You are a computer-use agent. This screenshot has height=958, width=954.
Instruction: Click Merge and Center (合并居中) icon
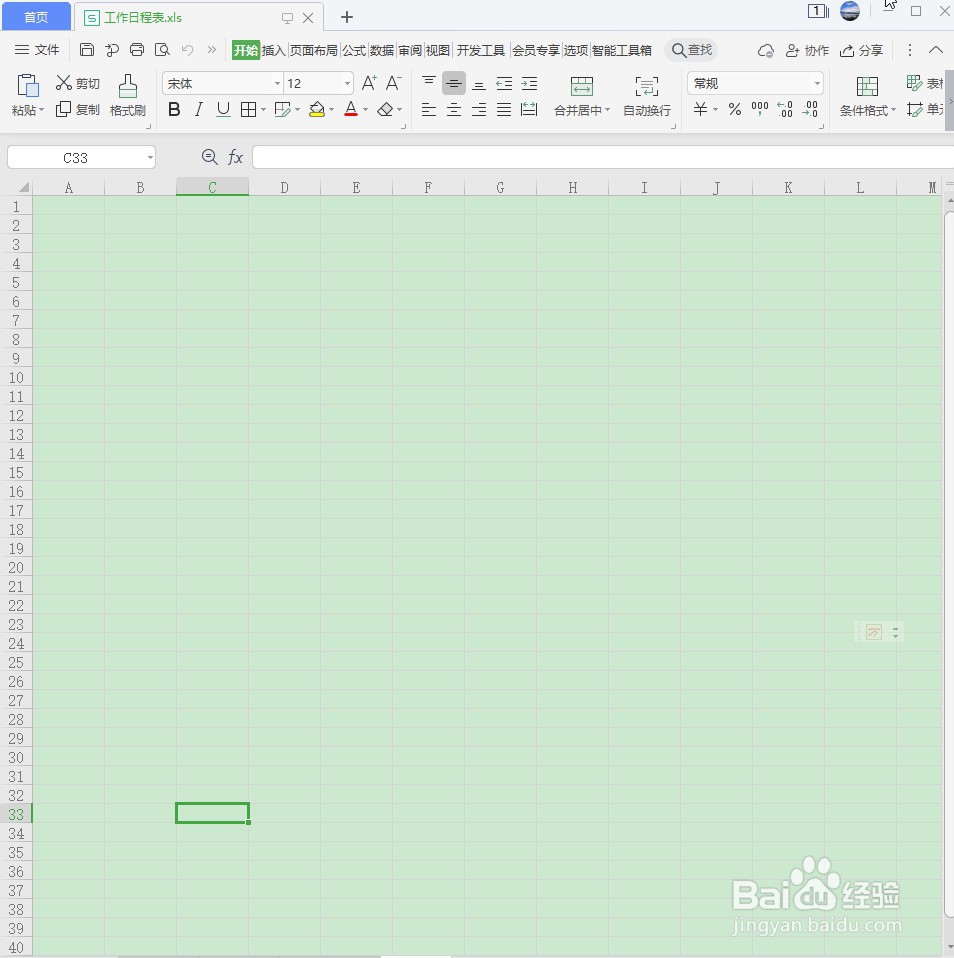(581, 86)
